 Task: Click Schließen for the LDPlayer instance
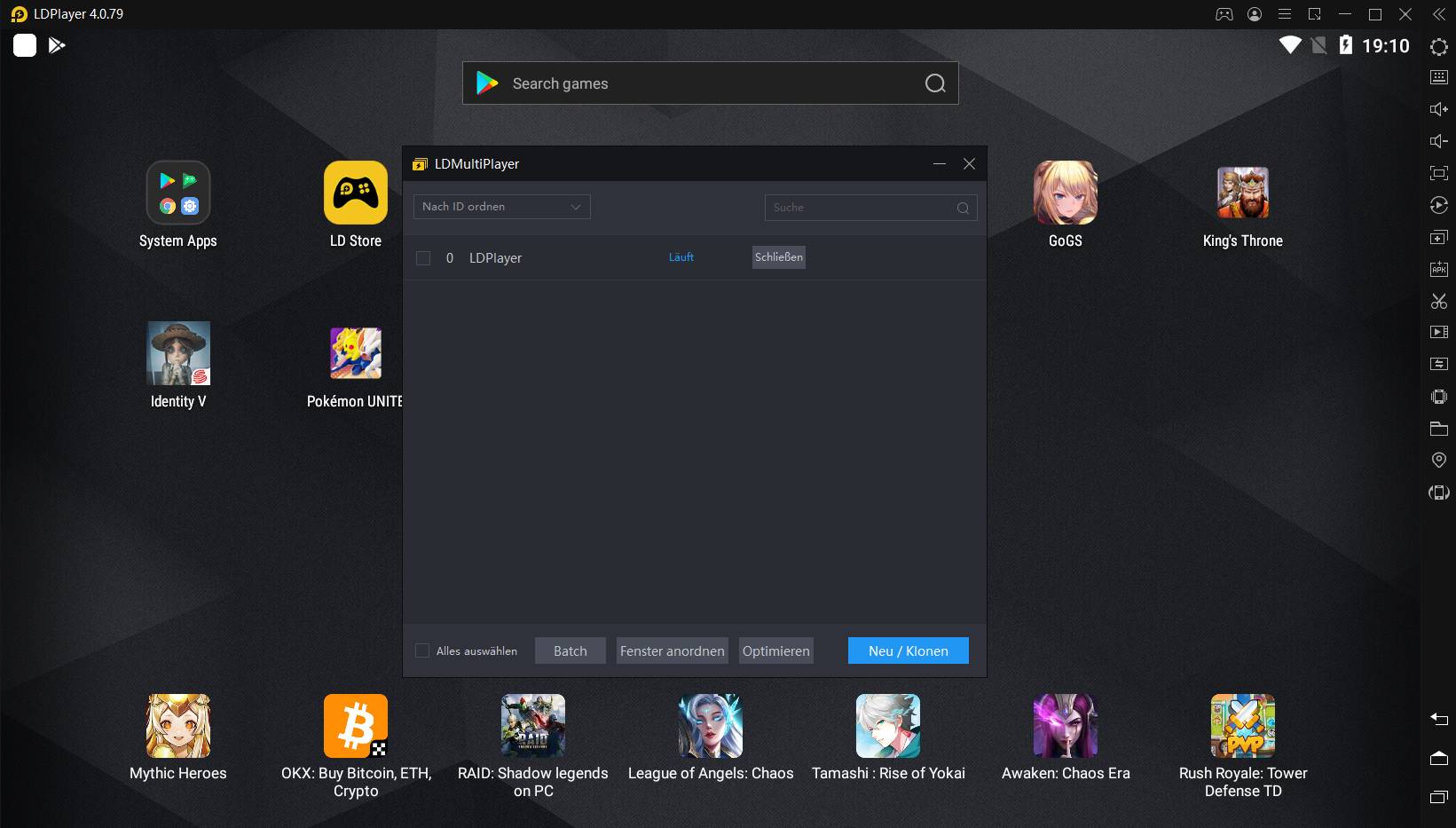[x=779, y=257]
